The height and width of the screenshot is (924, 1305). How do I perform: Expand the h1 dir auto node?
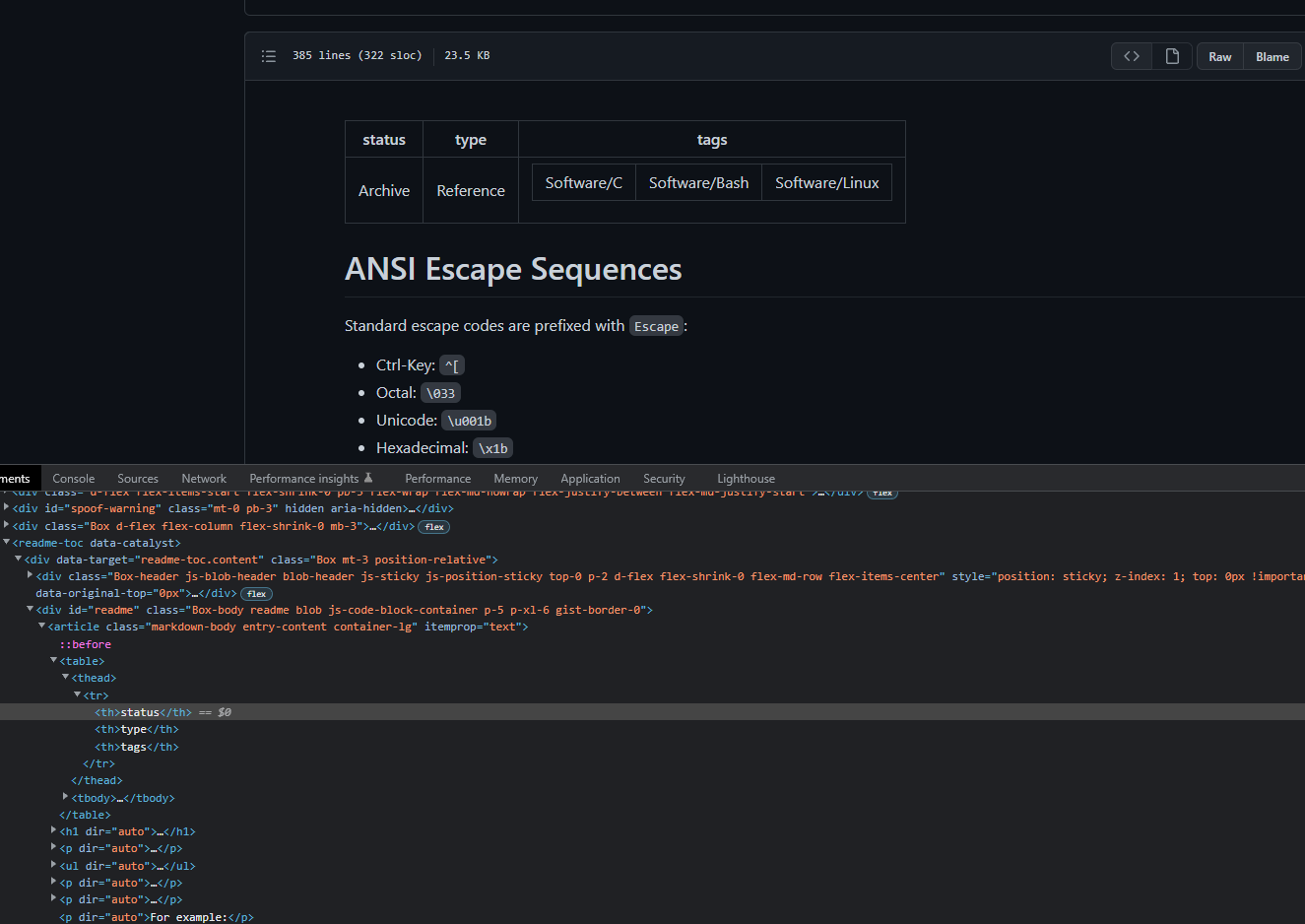tap(53, 830)
